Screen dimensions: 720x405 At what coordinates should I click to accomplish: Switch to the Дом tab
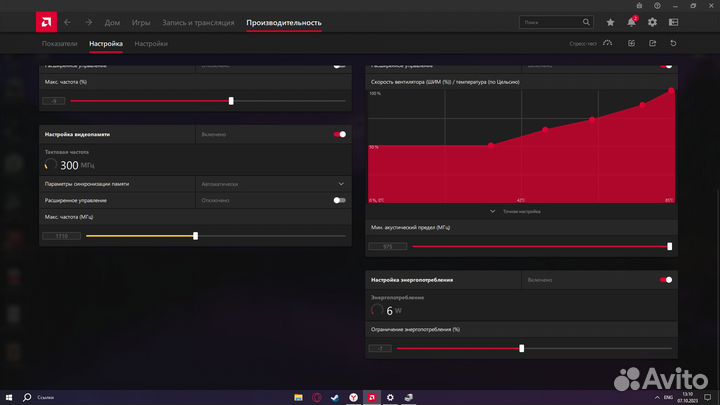tap(112, 22)
